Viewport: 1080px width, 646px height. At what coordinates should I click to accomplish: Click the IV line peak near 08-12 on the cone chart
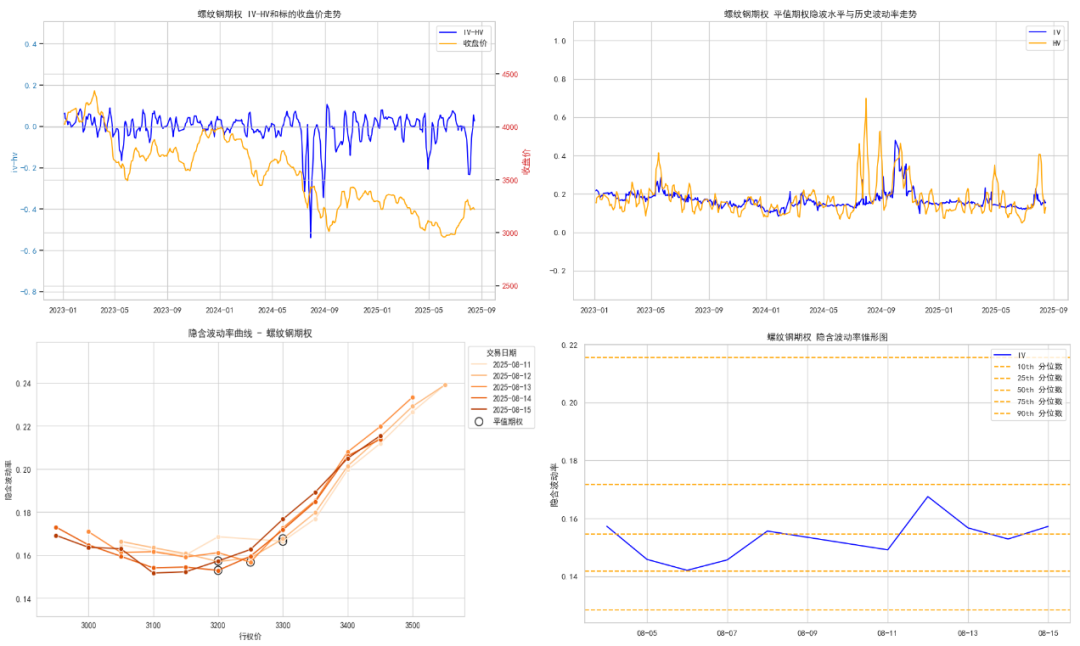[928, 497]
